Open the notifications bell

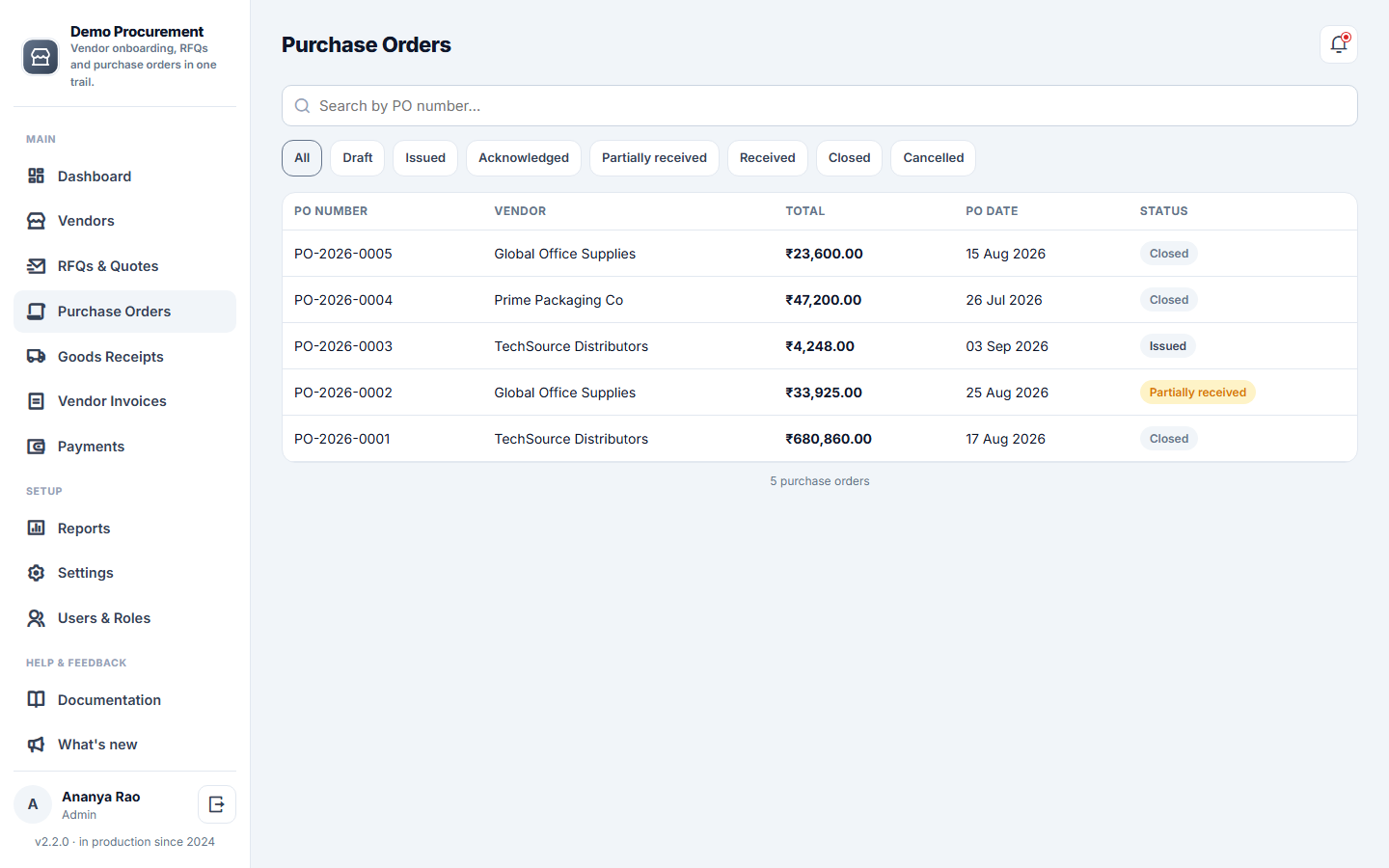point(1339,44)
